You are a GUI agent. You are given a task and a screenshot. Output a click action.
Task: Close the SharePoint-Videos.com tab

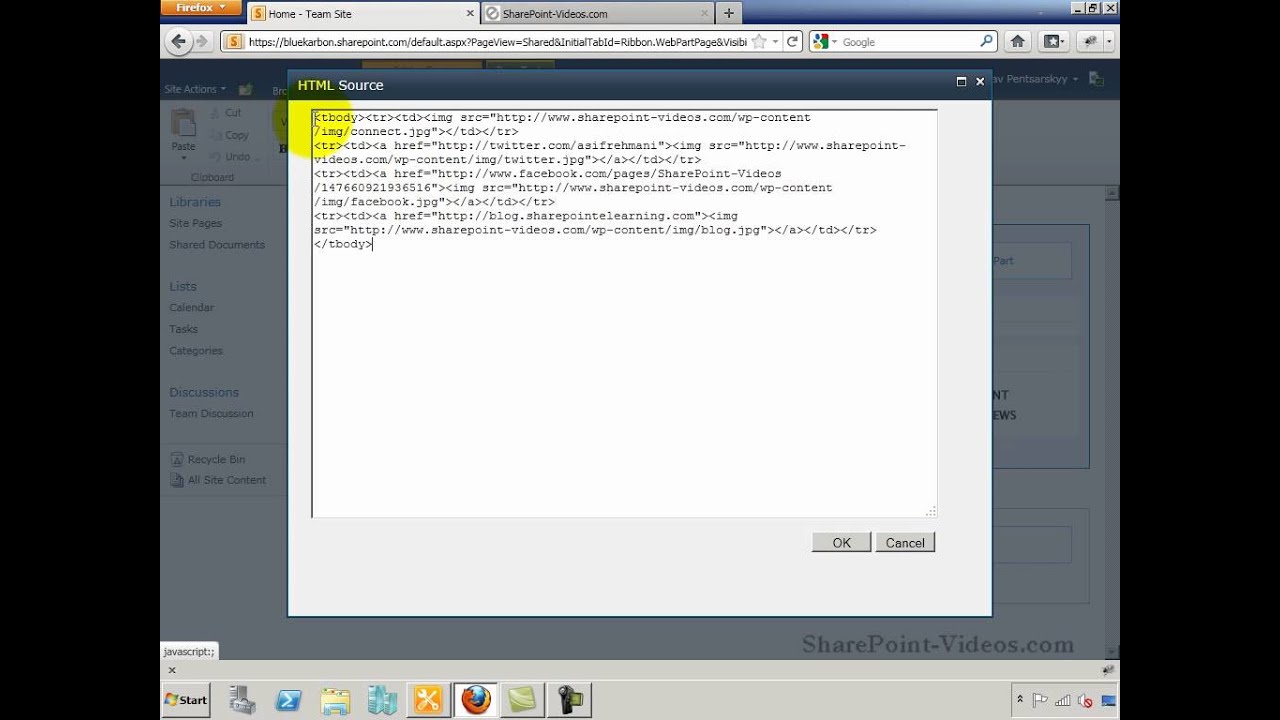pyautogui.click(x=704, y=14)
